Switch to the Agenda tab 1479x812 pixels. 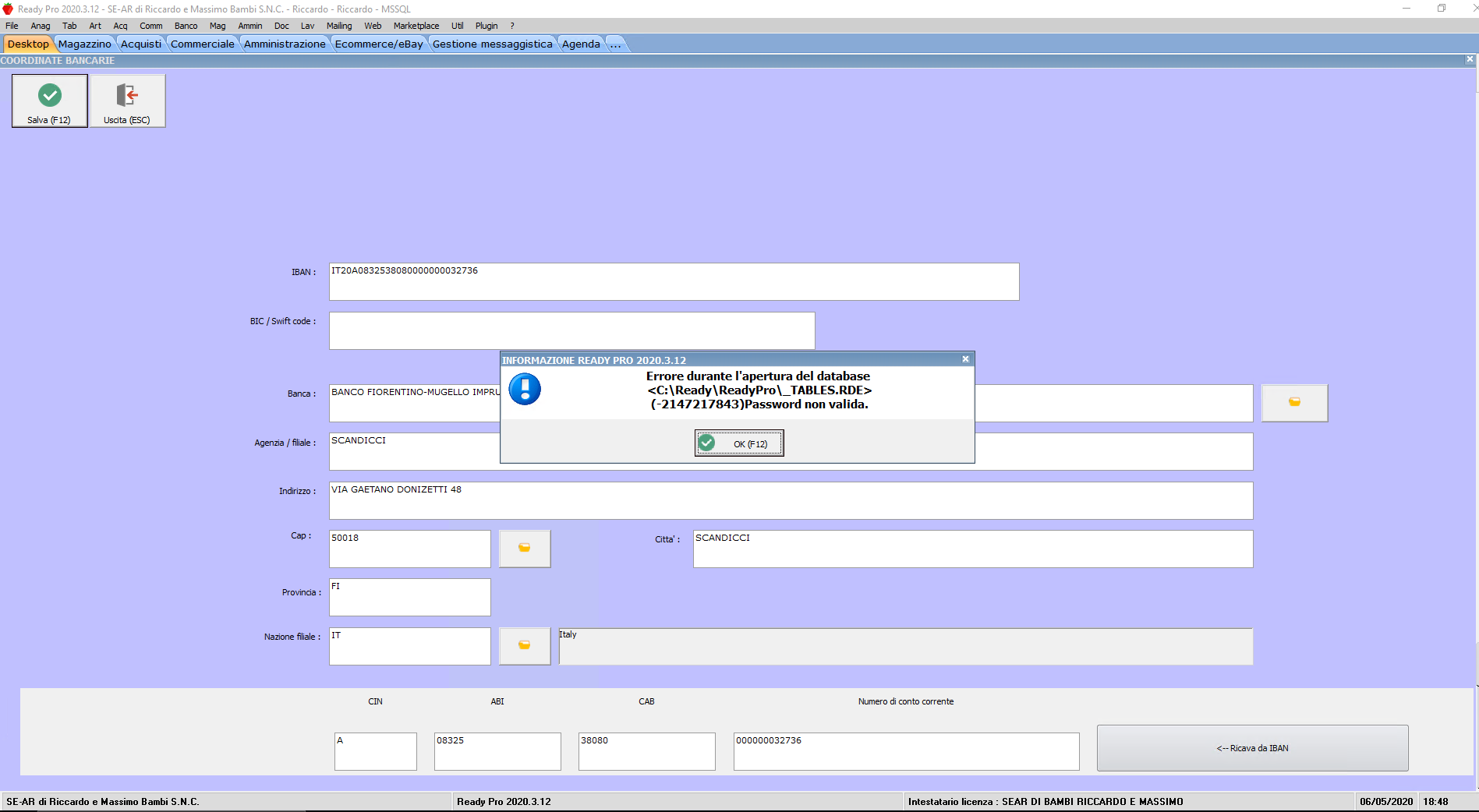coord(581,44)
